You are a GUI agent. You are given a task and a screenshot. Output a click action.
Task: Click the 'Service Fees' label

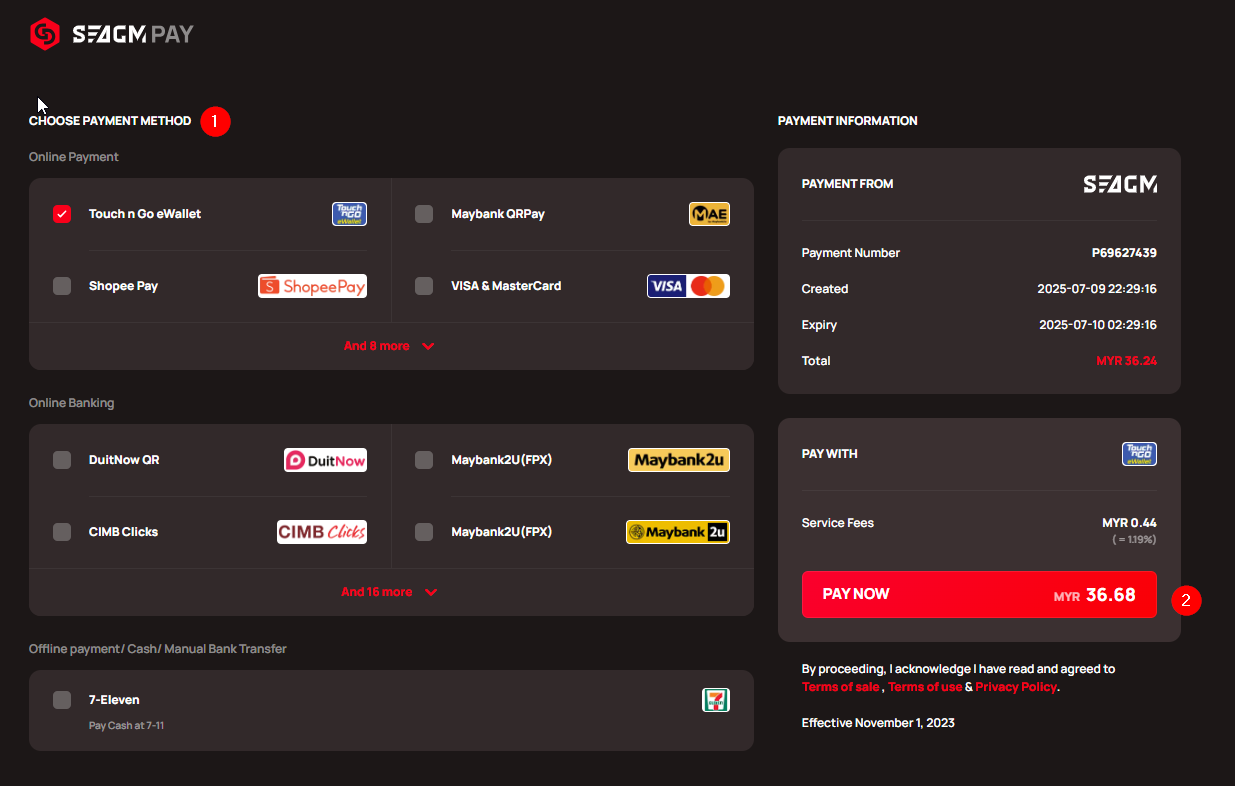tap(838, 523)
